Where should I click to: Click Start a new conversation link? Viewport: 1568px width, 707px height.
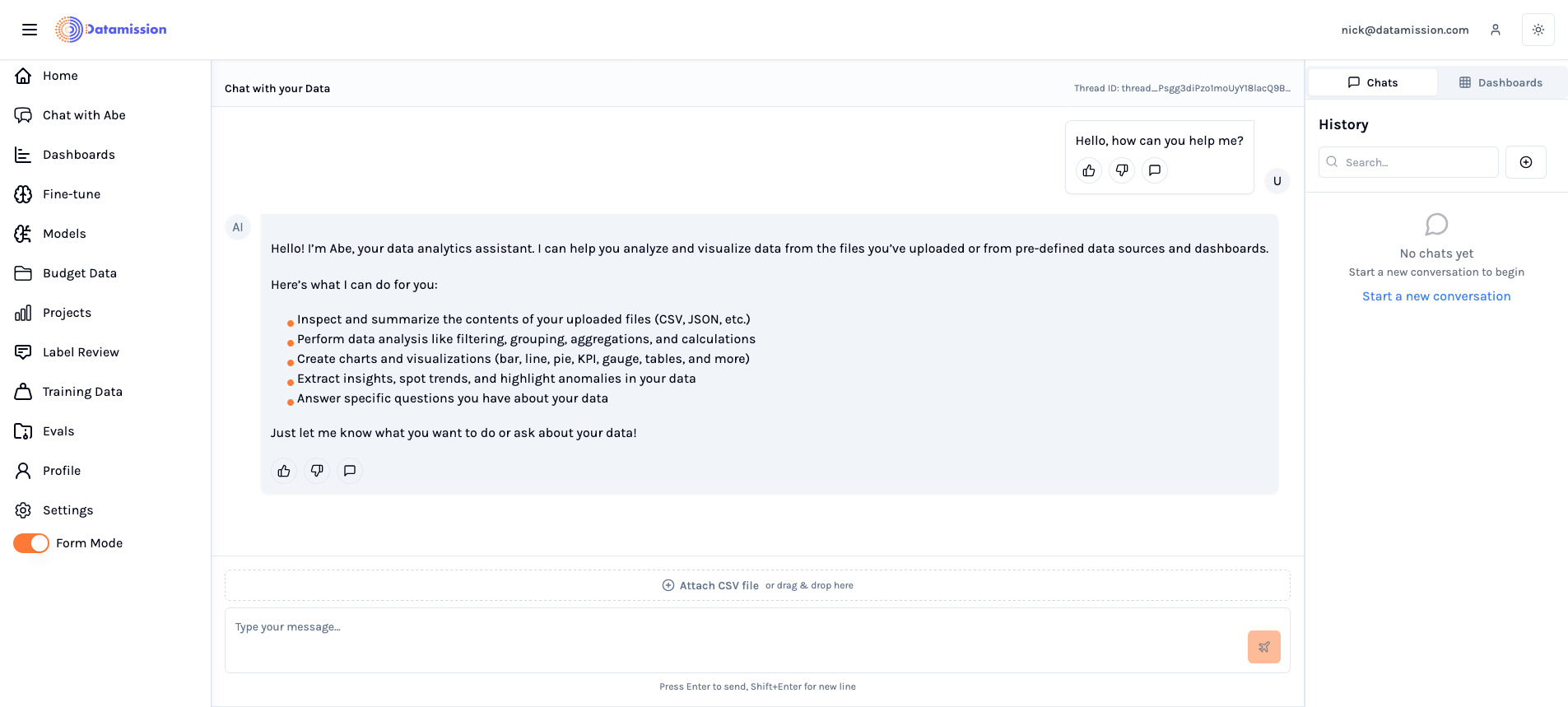click(1436, 296)
